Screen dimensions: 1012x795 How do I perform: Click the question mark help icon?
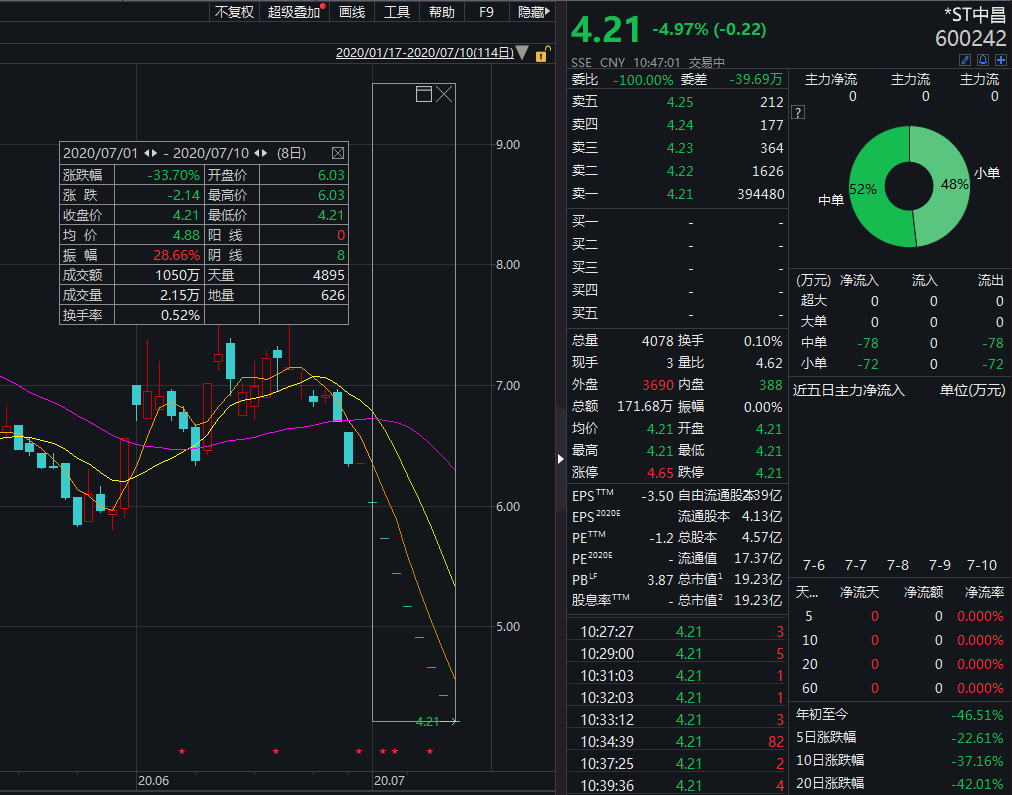(x=798, y=112)
